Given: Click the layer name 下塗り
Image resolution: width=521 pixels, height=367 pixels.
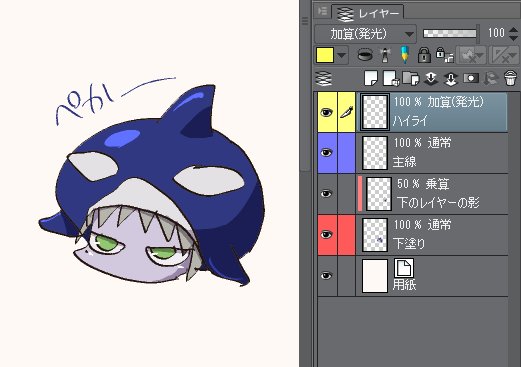Looking at the screenshot, I should (x=409, y=244).
